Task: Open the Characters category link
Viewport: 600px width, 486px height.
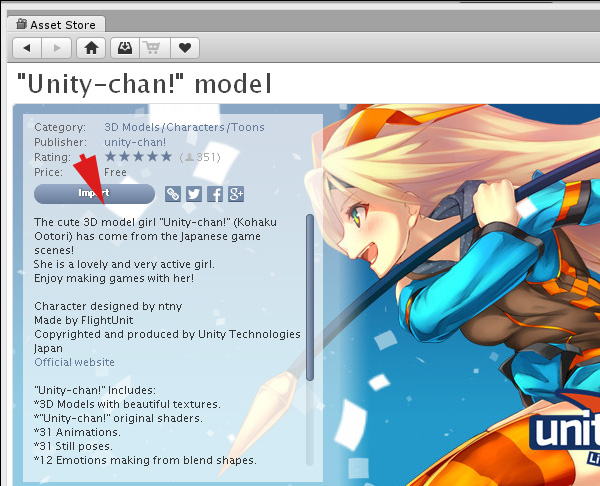Action: tap(195, 127)
